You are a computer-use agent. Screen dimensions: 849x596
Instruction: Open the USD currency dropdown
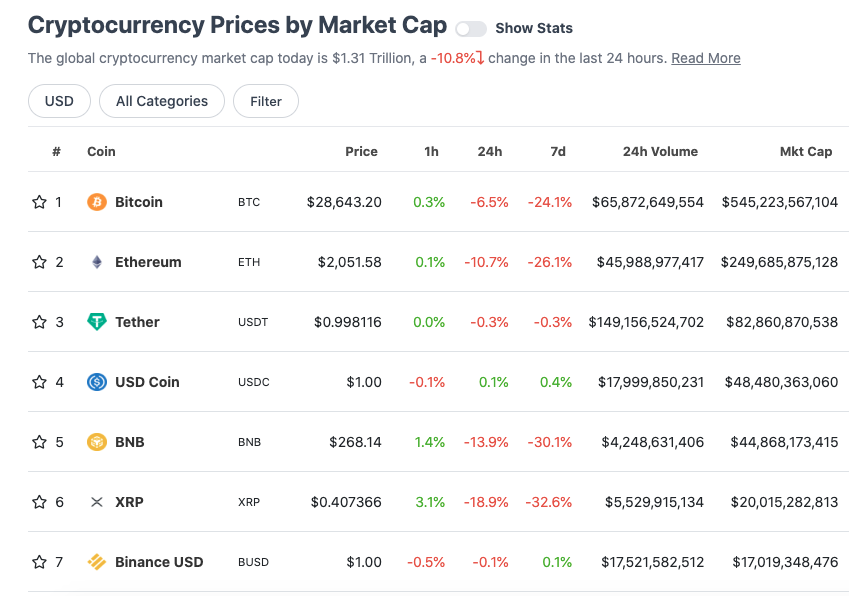(60, 101)
